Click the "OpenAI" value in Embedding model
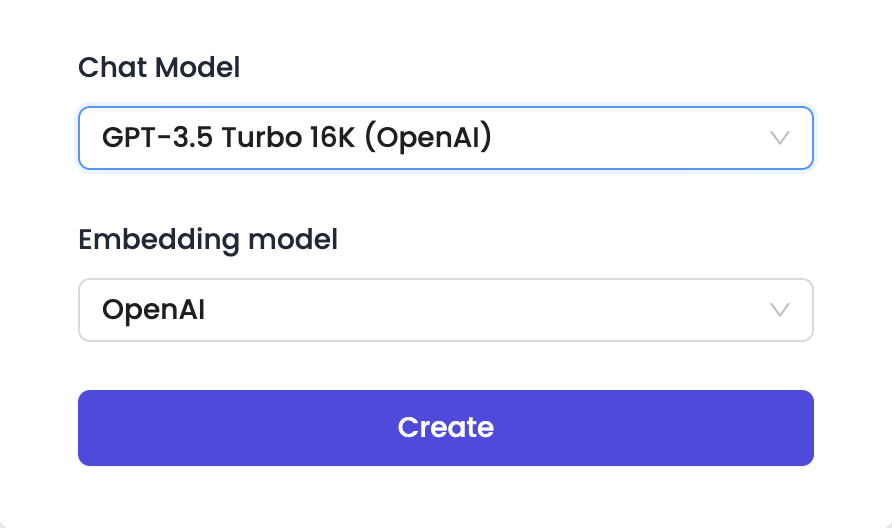This screenshot has width=892, height=528. pos(154,310)
